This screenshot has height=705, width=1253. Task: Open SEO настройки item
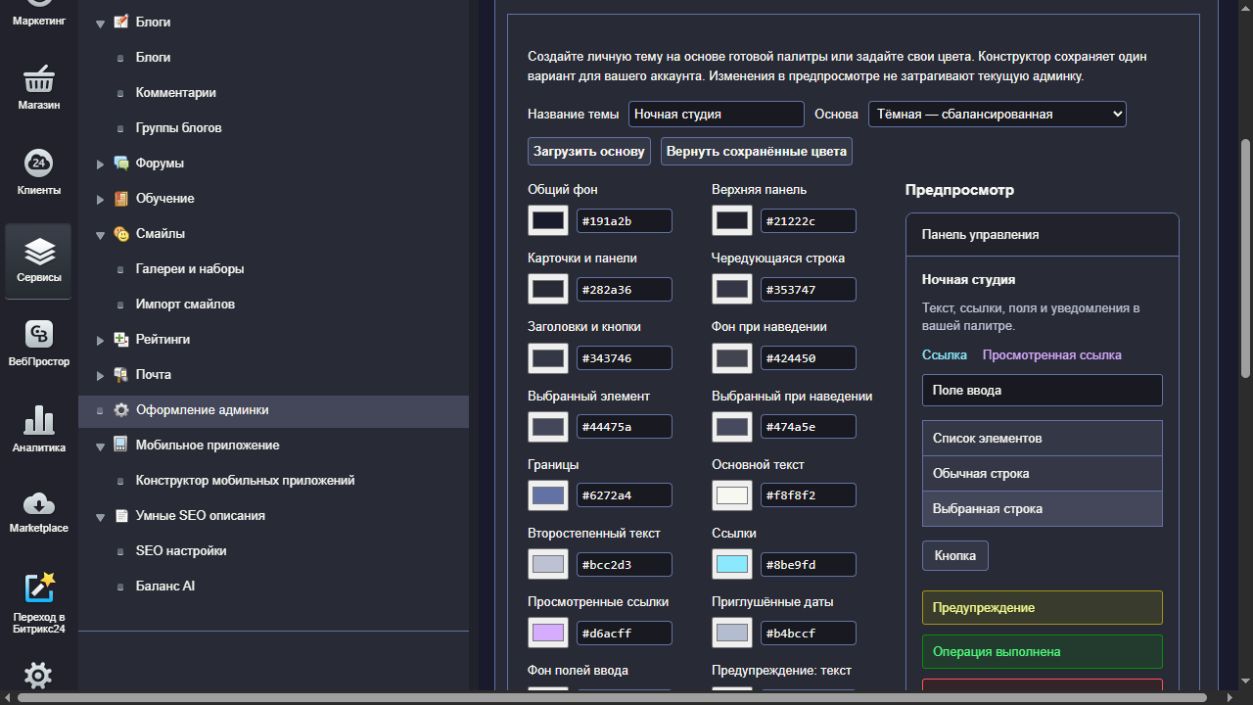[x=181, y=551]
